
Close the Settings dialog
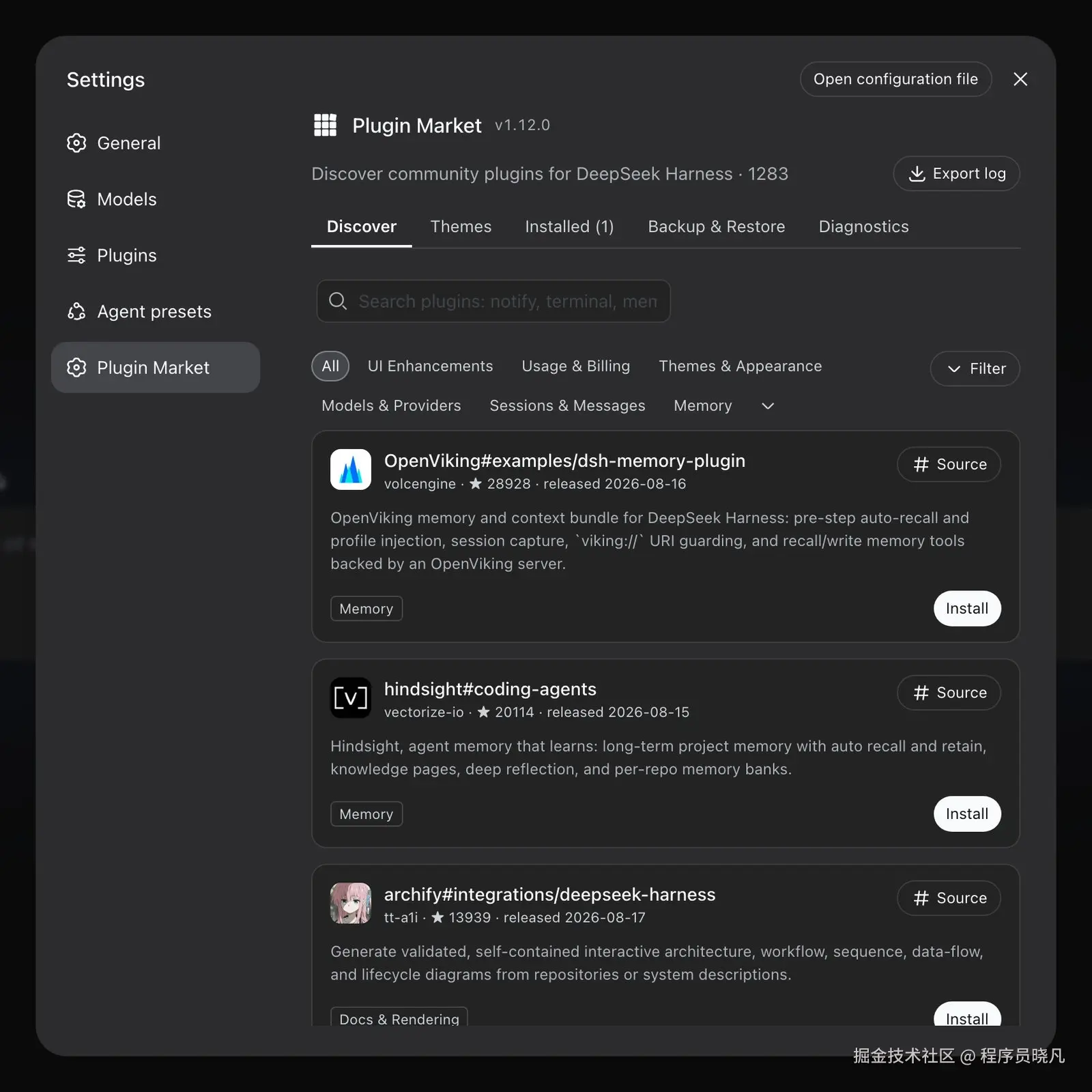click(1020, 79)
